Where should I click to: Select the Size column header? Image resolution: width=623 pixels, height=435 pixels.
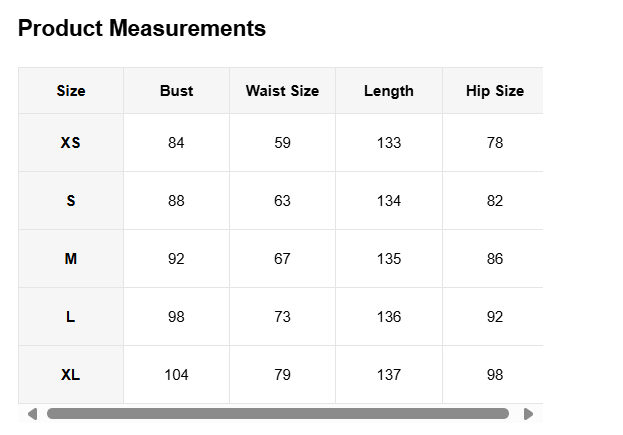(x=71, y=91)
